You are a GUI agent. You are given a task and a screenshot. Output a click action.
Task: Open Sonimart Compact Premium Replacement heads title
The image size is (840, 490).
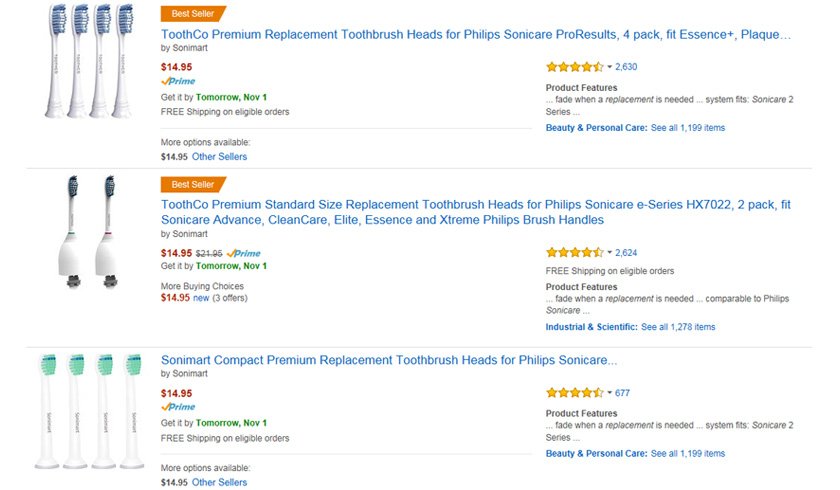tap(389, 360)
